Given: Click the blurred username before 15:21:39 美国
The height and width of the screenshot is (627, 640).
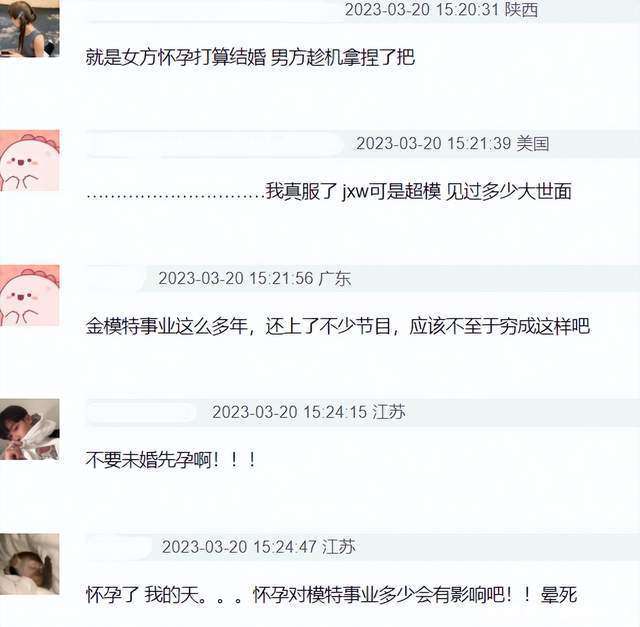Looking at the screenshot, I should (x=214, y=144).
